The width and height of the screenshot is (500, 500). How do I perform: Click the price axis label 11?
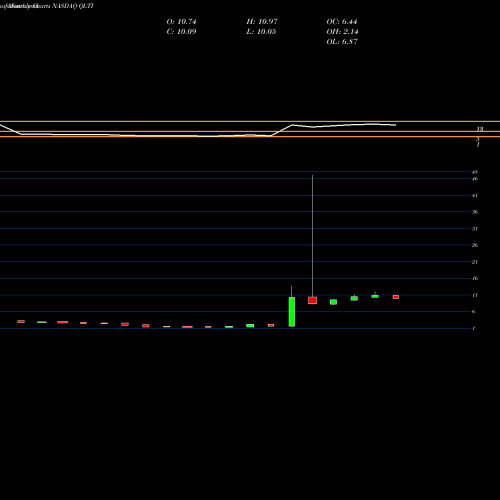(475, 295)
